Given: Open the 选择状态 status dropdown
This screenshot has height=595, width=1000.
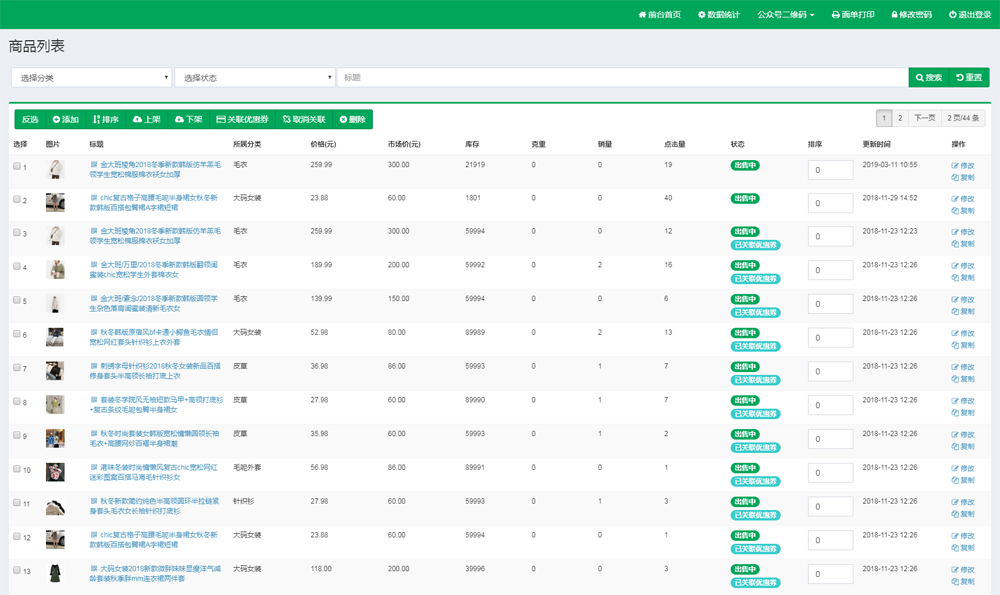Looking at the screenshot, I should [255, 77].
